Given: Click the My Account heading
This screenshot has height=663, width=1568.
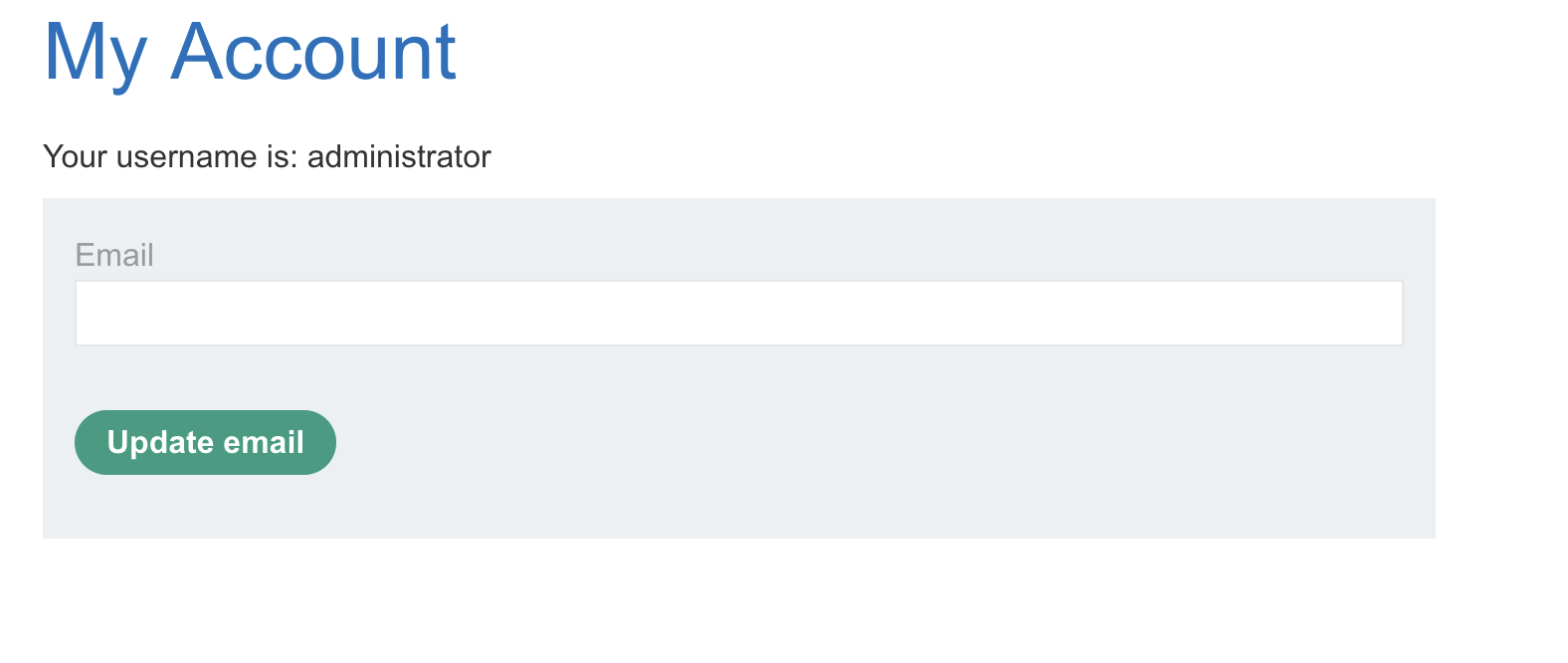Looking at the screenshot, I should point(250,52).
